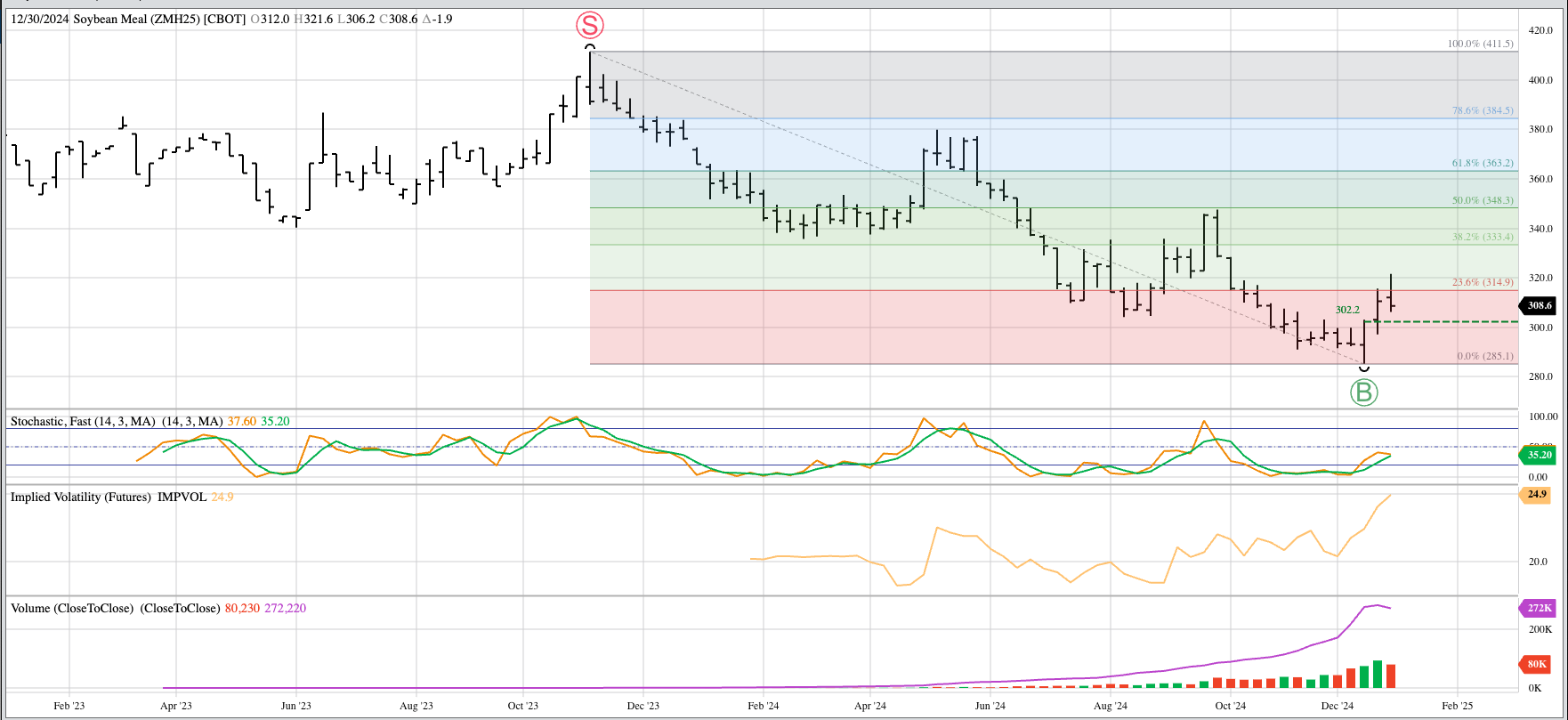The height and width of the screenshot is (720, 1568).
Task: Select the 23.6% (314.9) Fibonacci level label
Action: [x=1482, y=282]
